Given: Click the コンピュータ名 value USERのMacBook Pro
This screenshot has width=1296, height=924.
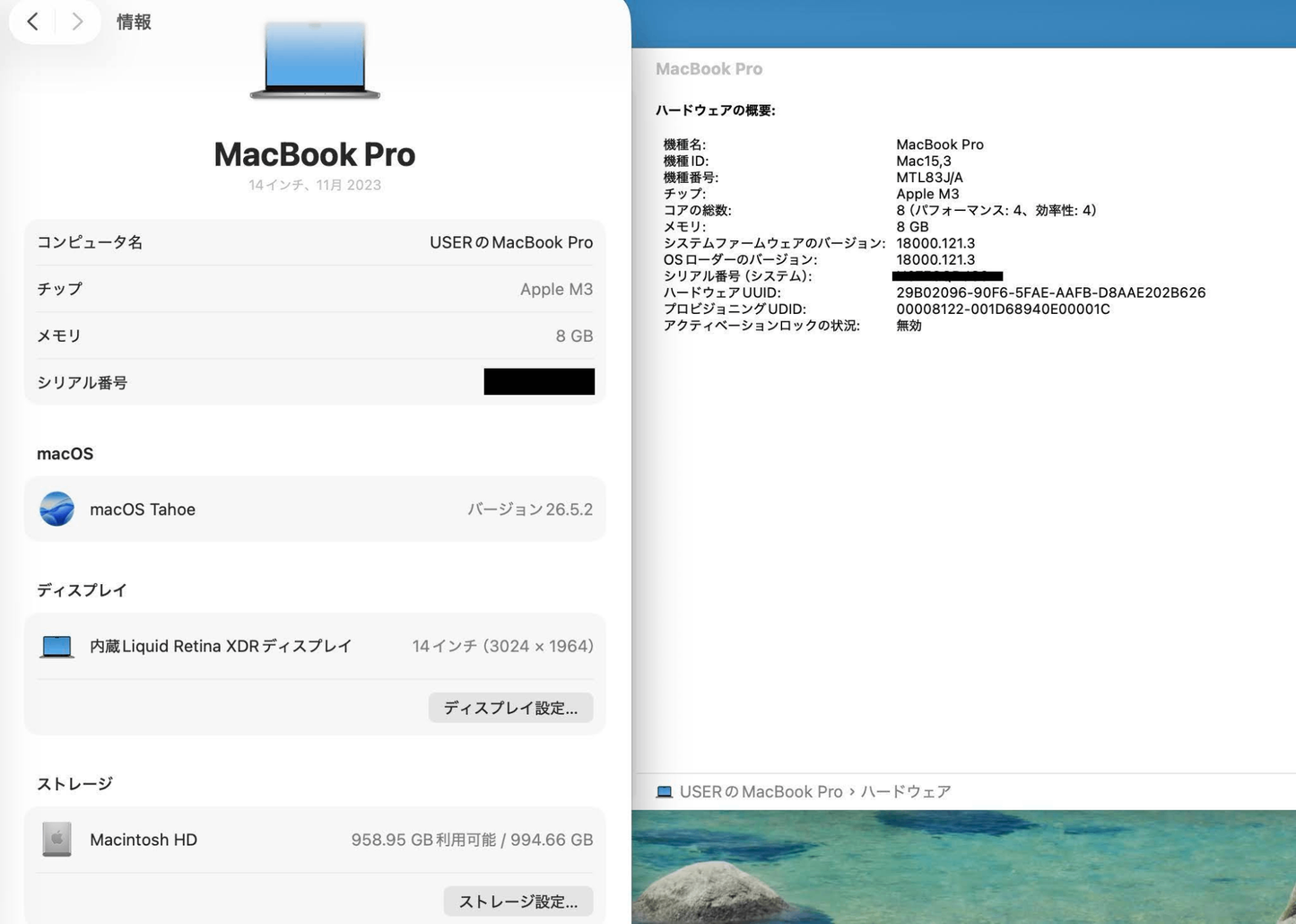Looking at the screenshot, I should coord(511,242).
